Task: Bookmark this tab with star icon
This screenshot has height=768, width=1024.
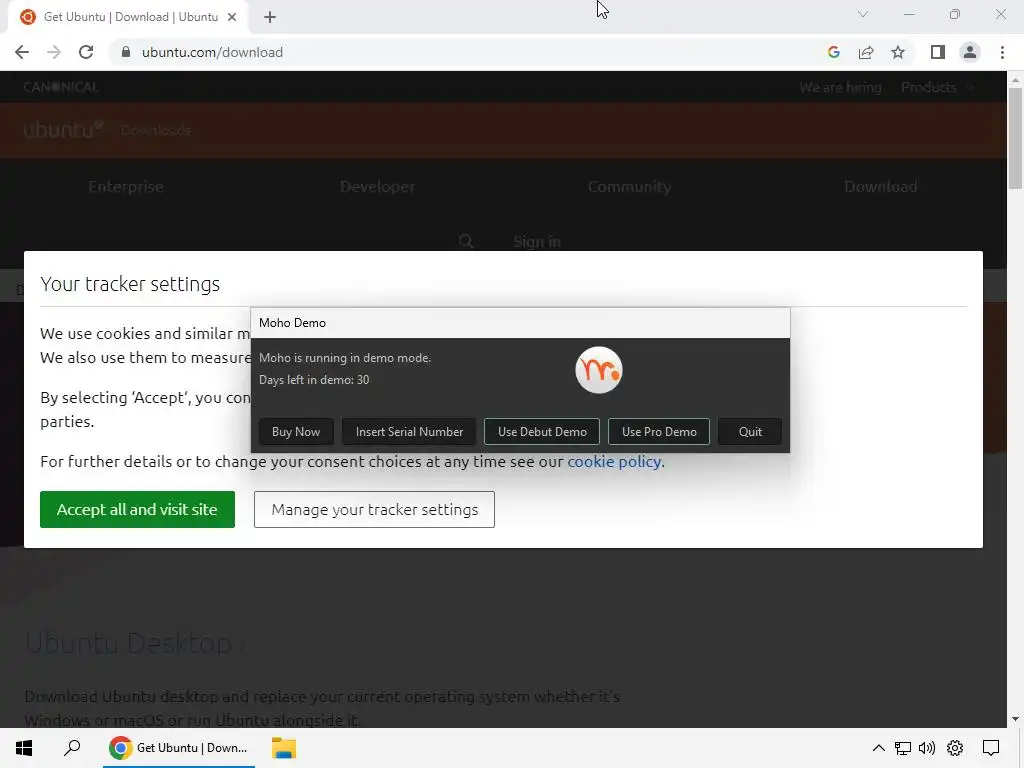Action: 898,52
